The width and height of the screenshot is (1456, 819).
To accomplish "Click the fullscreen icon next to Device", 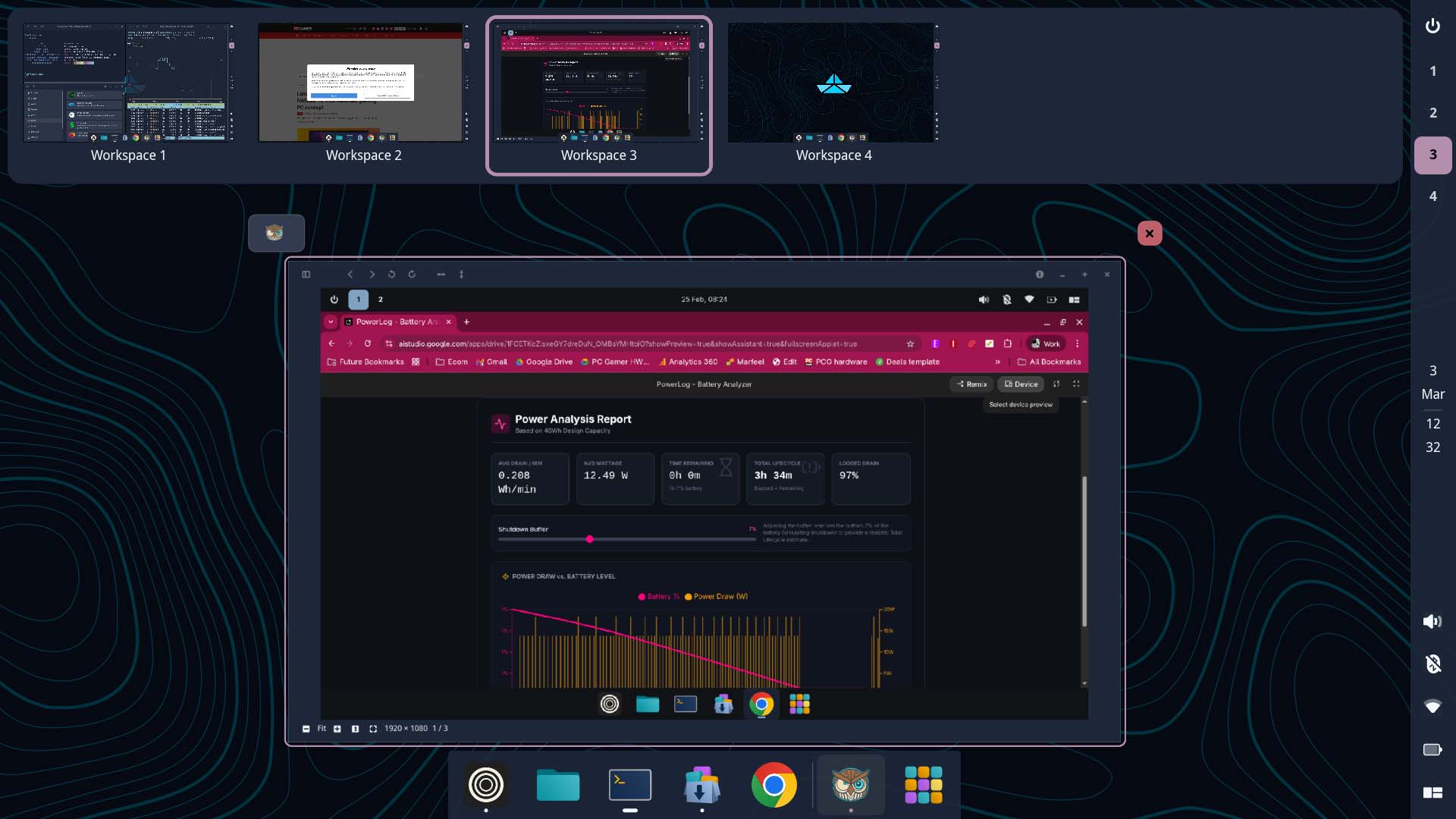I will click(x=1078, y=384).
